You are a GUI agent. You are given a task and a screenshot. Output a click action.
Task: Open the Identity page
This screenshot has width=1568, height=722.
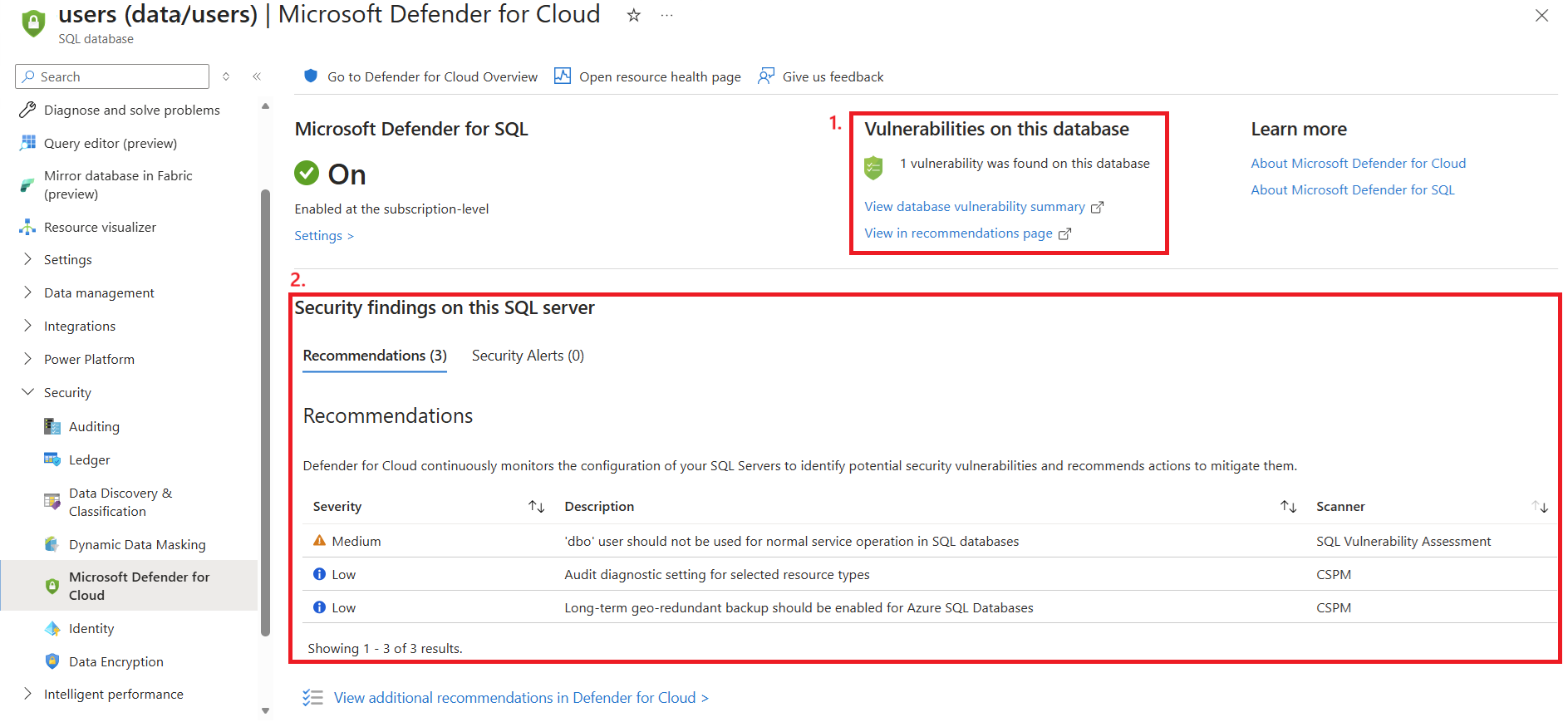(x=91, y=628)
